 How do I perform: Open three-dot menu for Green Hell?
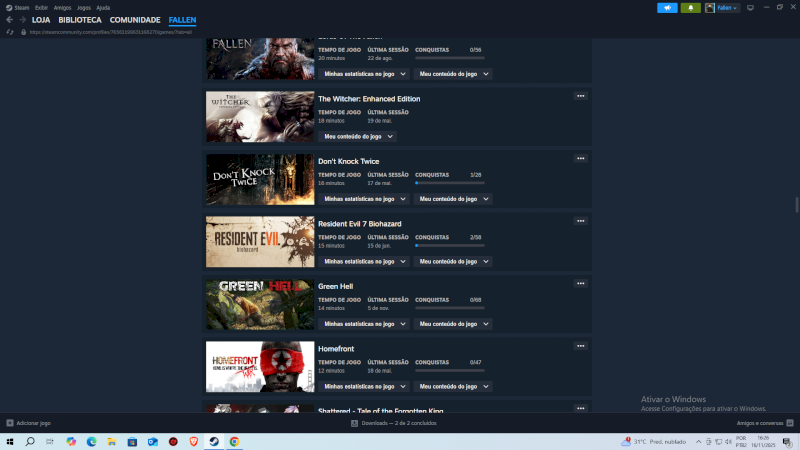tap(580, 283)
